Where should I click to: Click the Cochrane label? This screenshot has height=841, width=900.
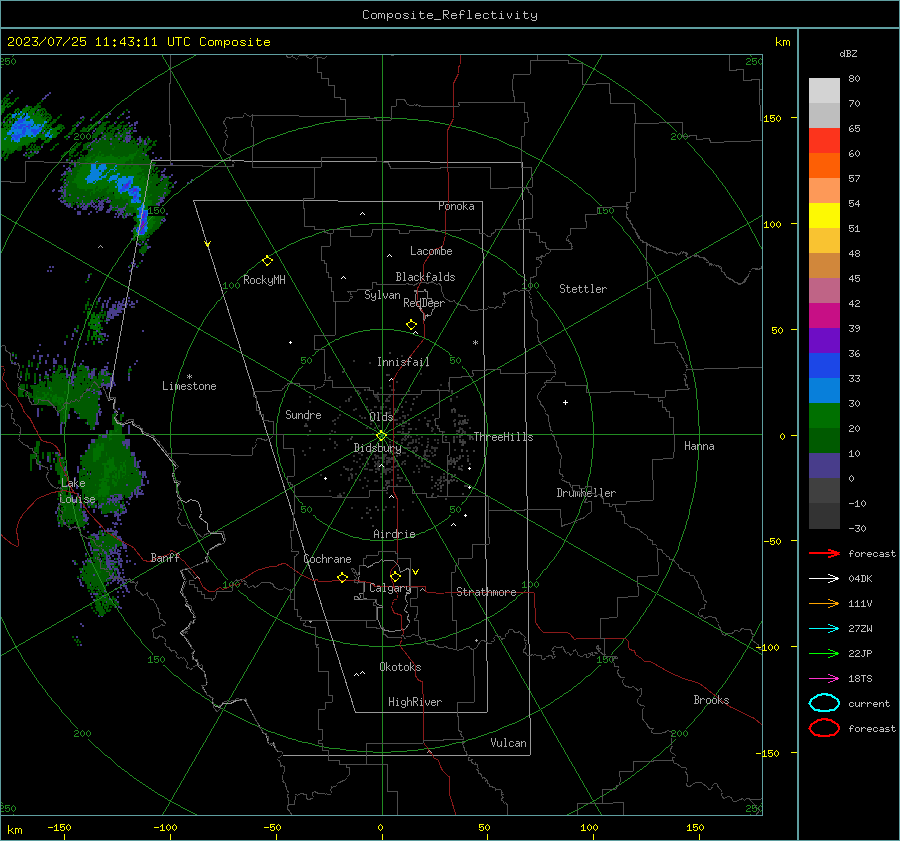[327, 559]
